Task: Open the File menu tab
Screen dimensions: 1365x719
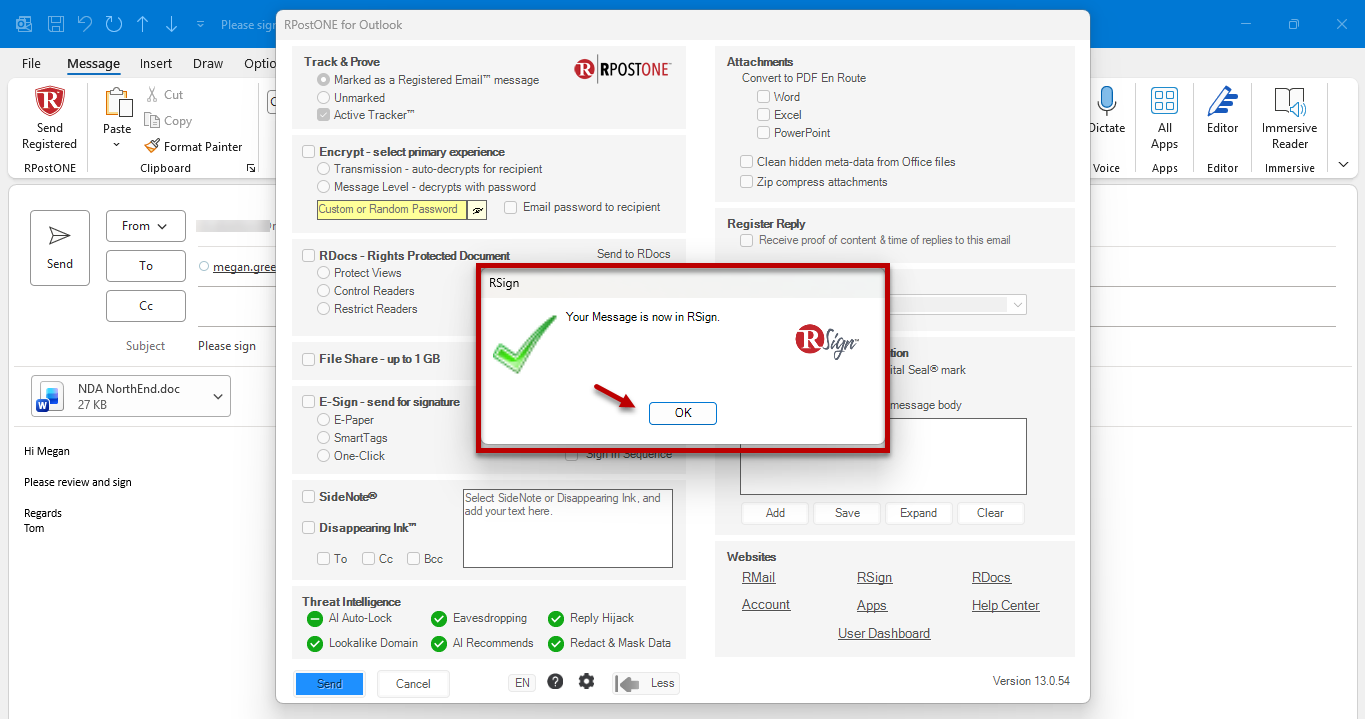Action: click(32, 64)
